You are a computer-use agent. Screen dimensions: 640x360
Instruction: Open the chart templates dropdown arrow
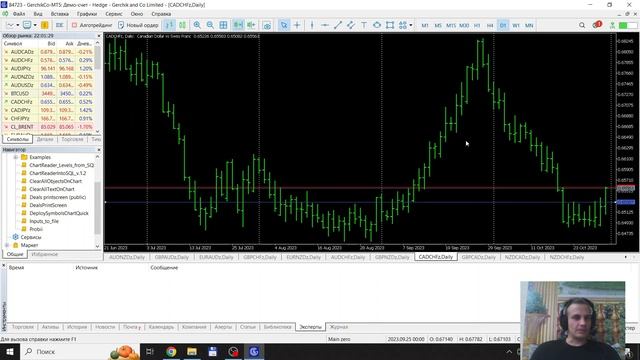click(35, 25)
